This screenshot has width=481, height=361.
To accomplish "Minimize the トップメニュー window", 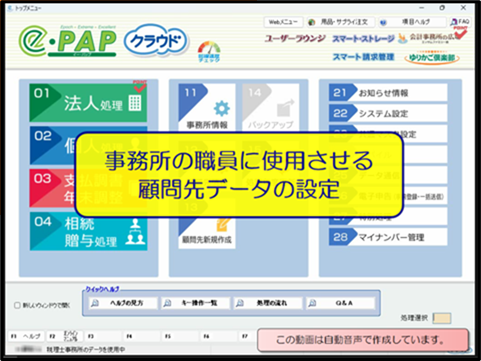I will [x=422, y=8].
